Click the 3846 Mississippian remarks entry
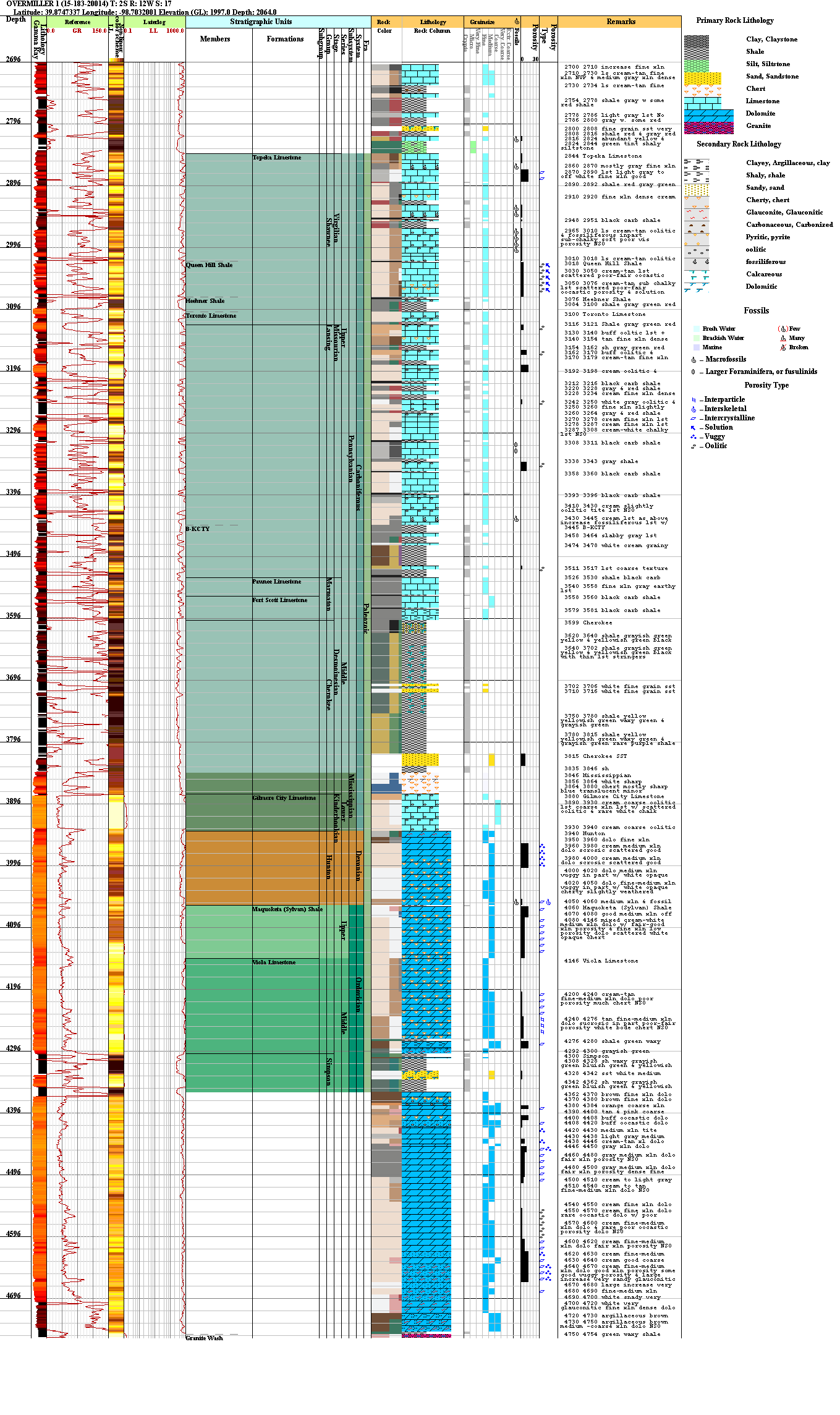This screenshot has width=840, height=1415. pos(597,775)
